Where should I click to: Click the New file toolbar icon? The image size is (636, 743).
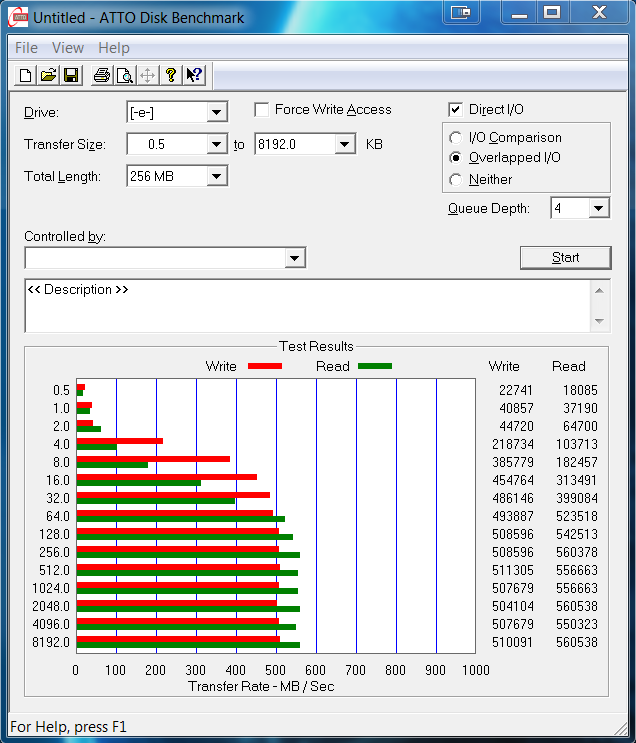25,75
